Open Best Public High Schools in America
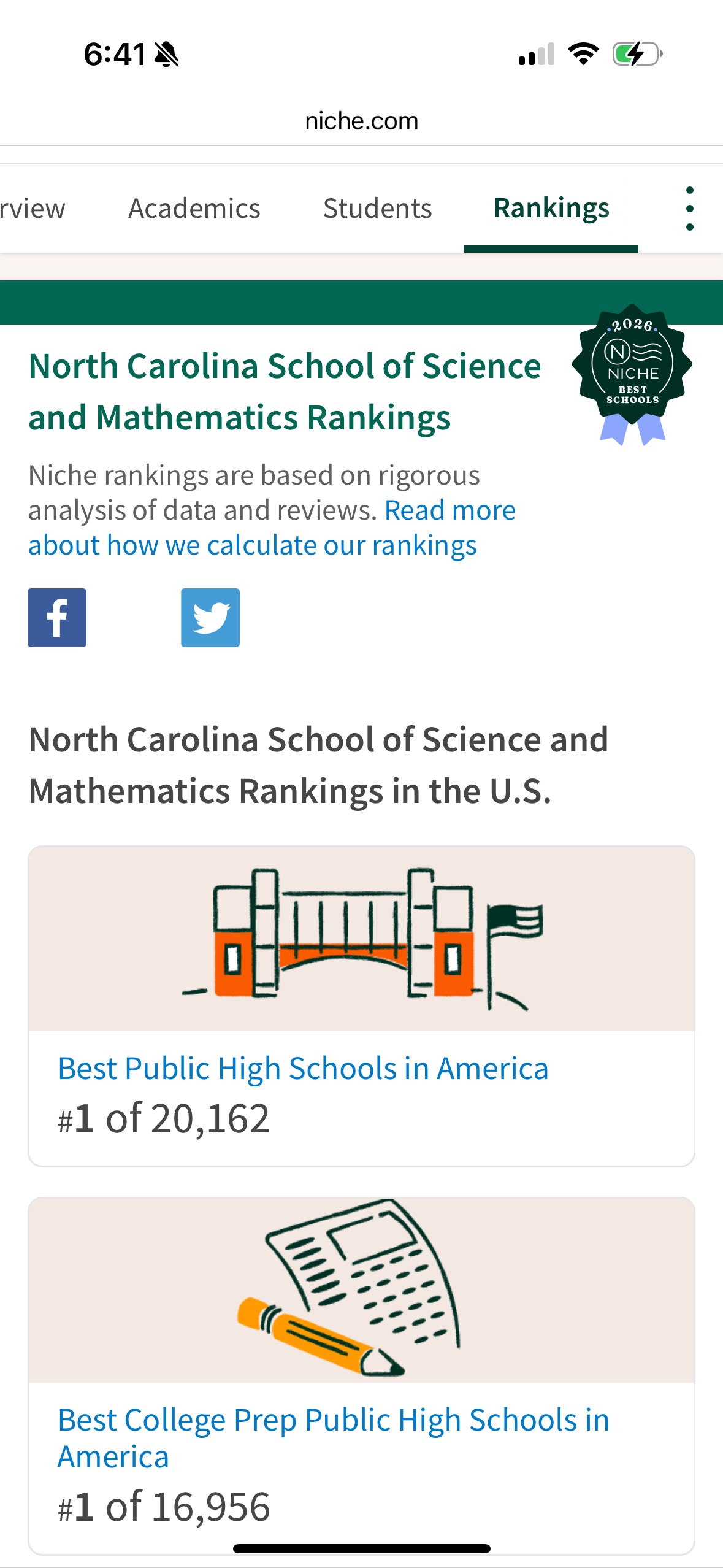 coord(303,1069)
